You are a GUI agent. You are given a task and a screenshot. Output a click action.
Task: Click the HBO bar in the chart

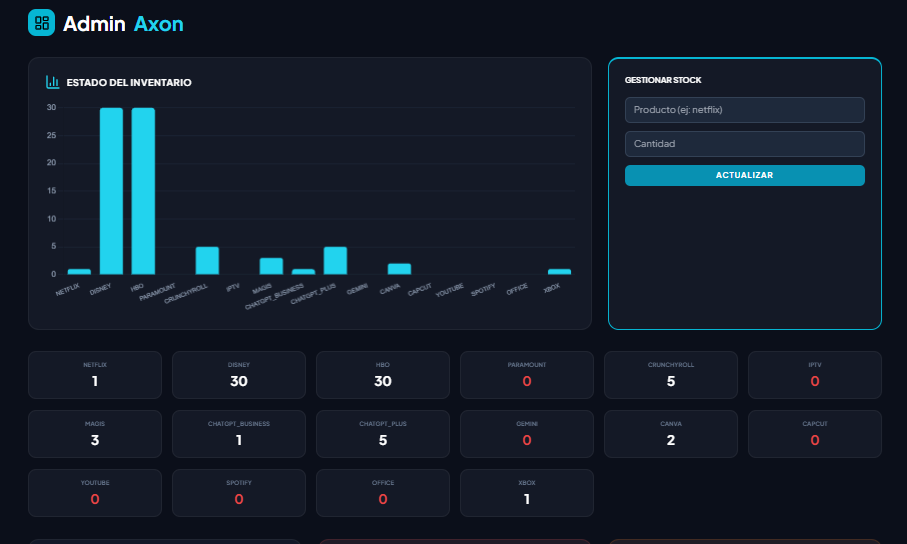(143, 191)
